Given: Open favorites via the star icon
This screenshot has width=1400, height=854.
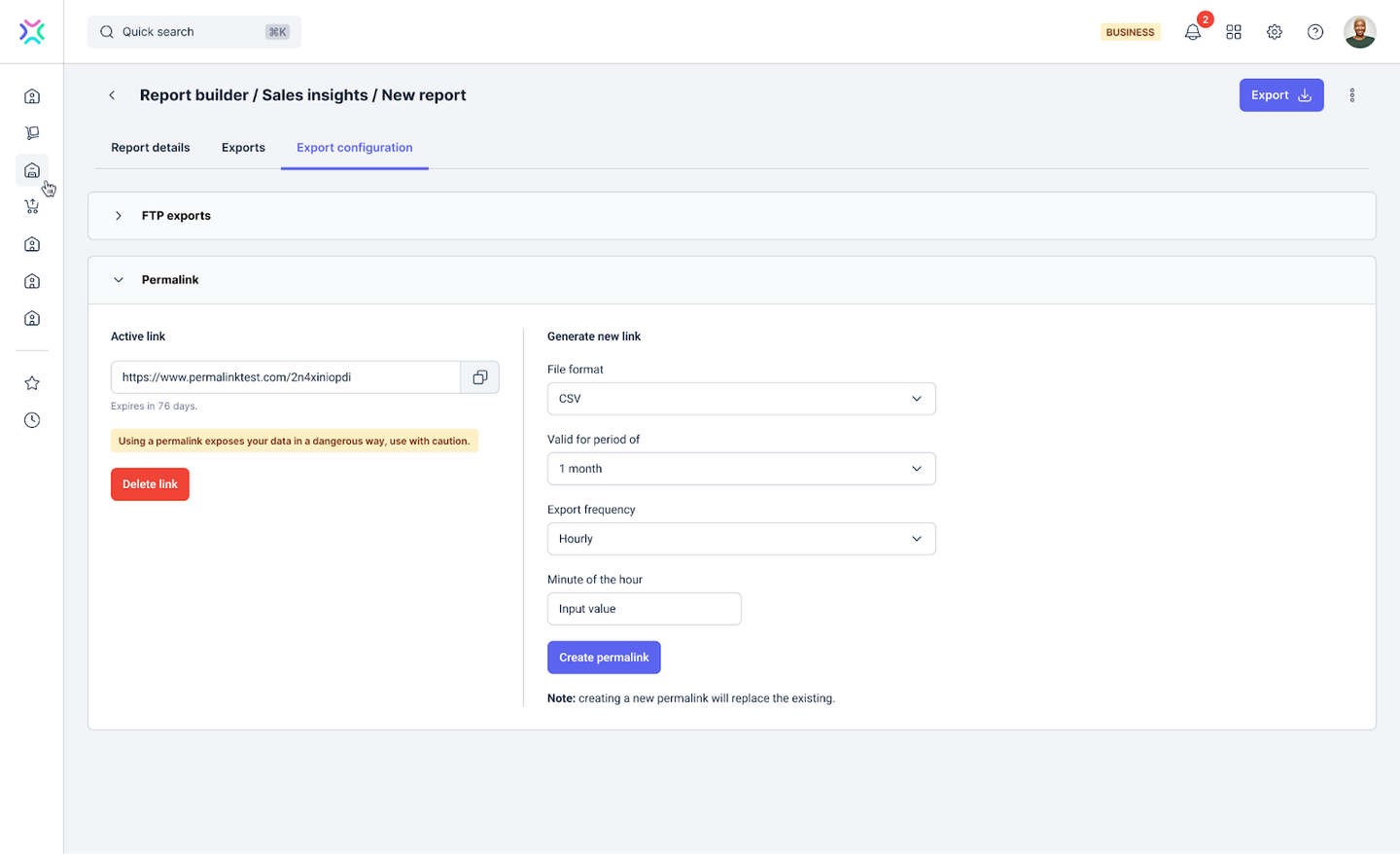Looking at the screenshot, I should [32, 383].
